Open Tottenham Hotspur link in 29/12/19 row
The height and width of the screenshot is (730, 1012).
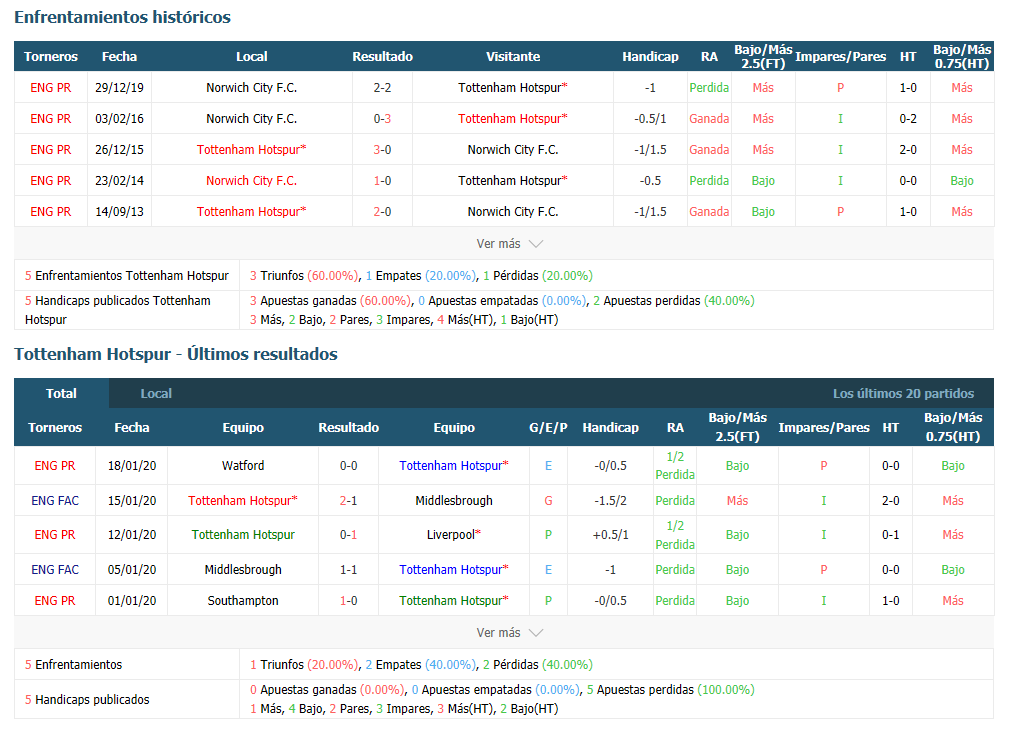pos(512,88)
